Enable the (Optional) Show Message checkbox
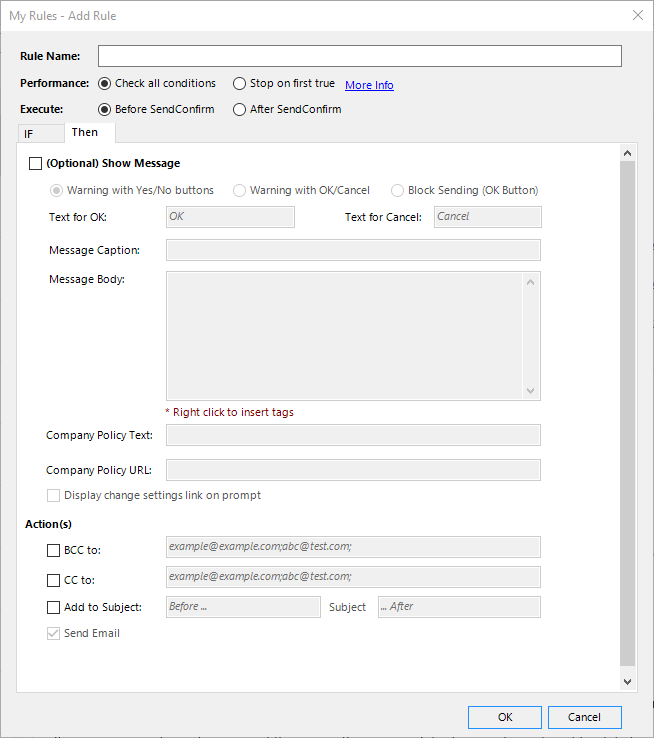The height and width of the screenshot is (738, 654). 36,163
